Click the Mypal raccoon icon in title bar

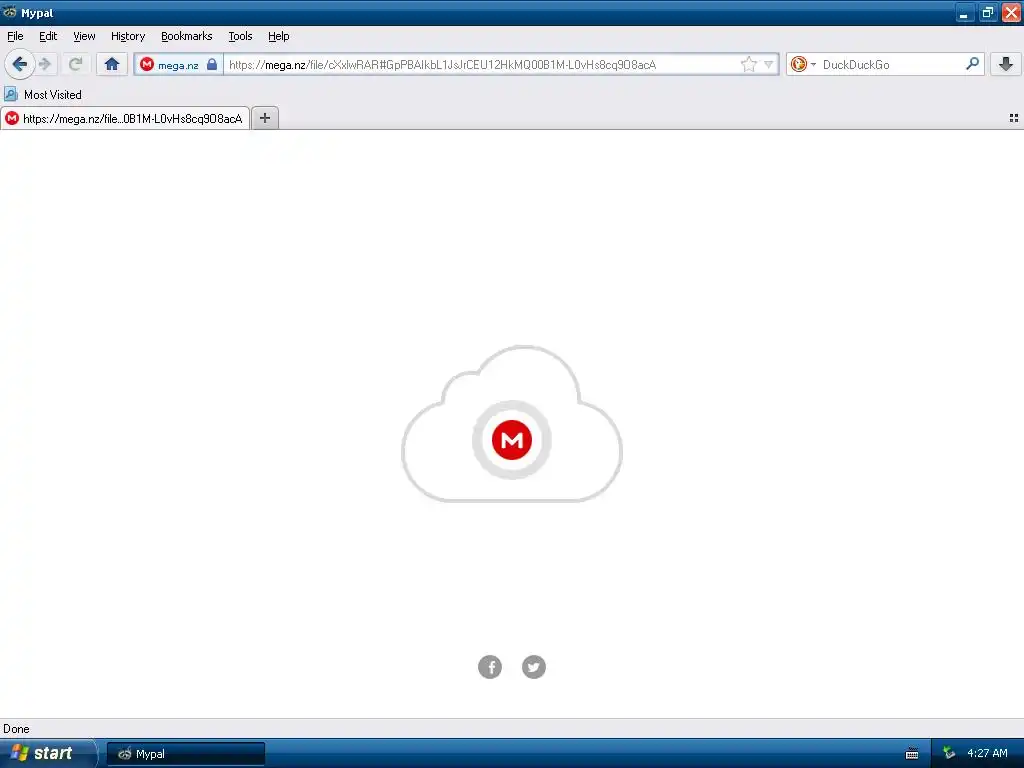coord(10,12)
